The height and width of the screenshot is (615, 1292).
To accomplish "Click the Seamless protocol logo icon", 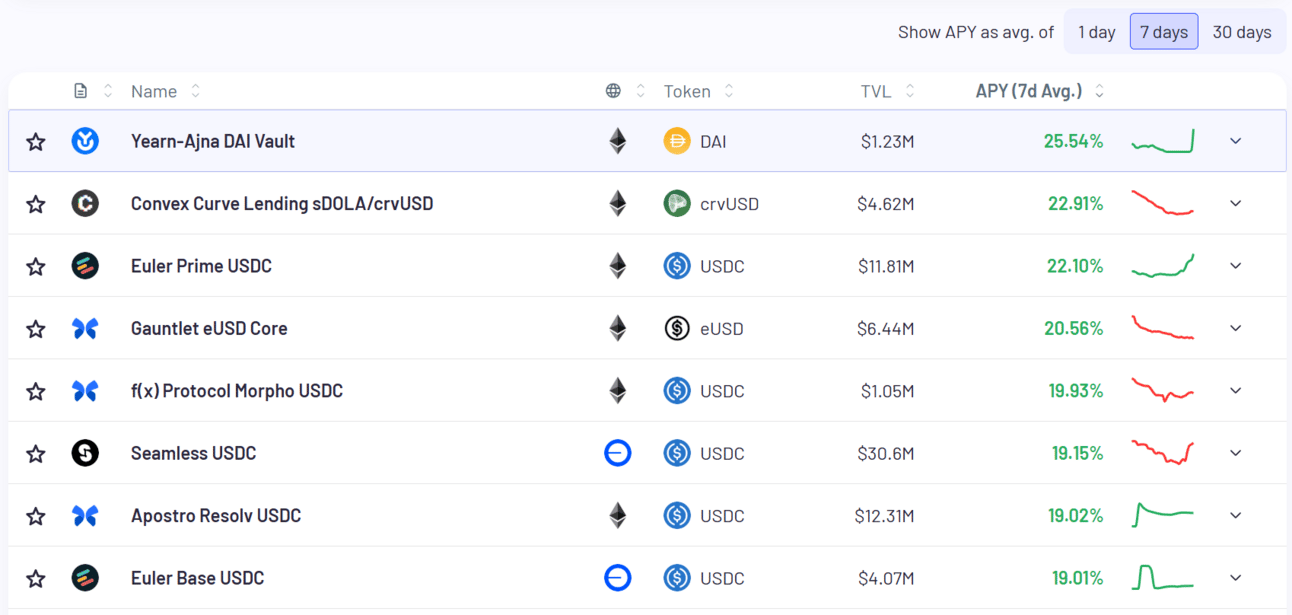I will coord(85,453).
